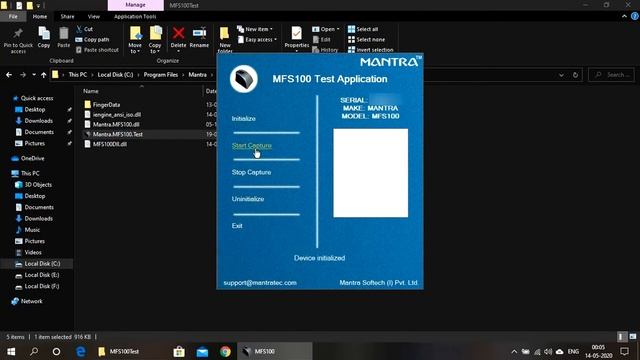Click Select none in ribbon
This screenshot has height=360, width=640.
[366, 40]
